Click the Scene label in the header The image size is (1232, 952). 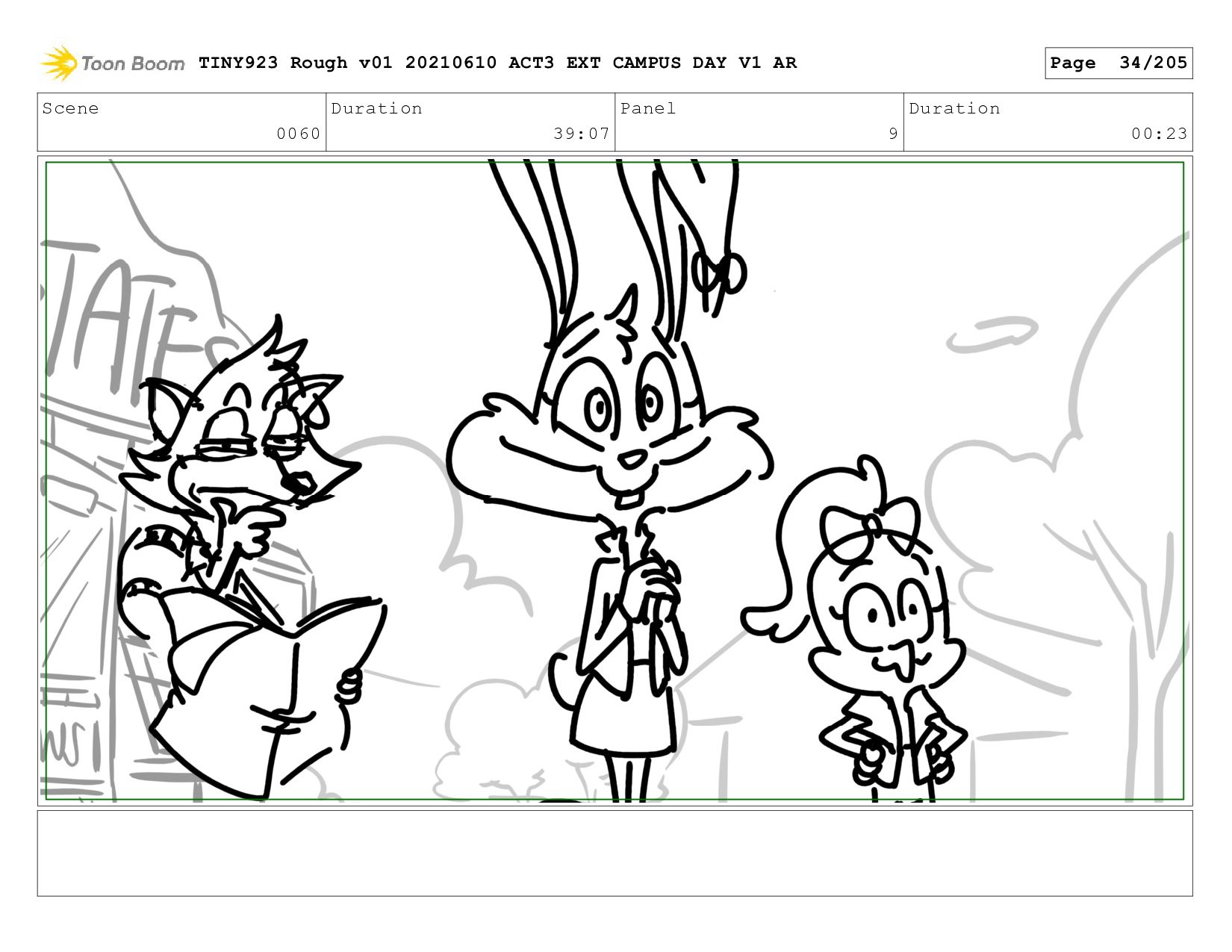click(x=70, y=109)
